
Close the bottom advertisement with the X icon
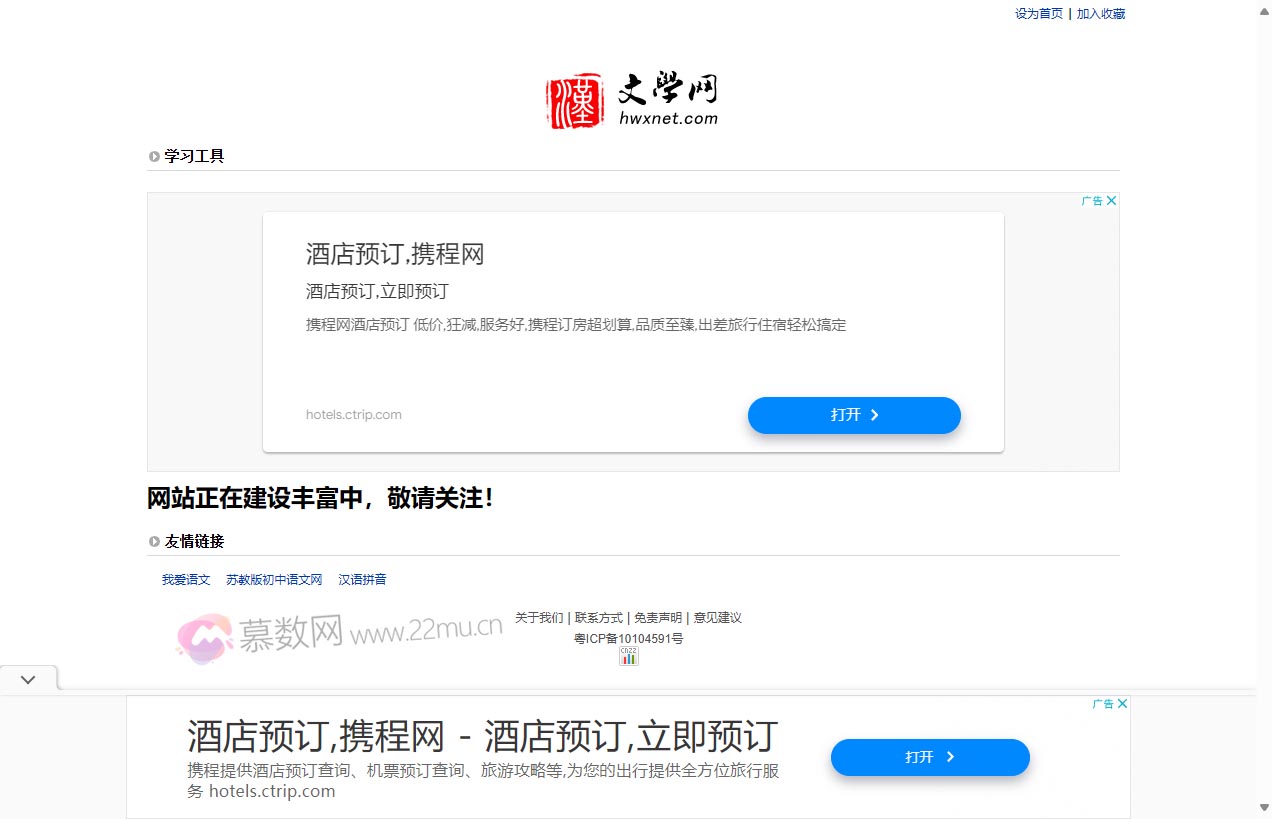click(x=1122, y=703)
